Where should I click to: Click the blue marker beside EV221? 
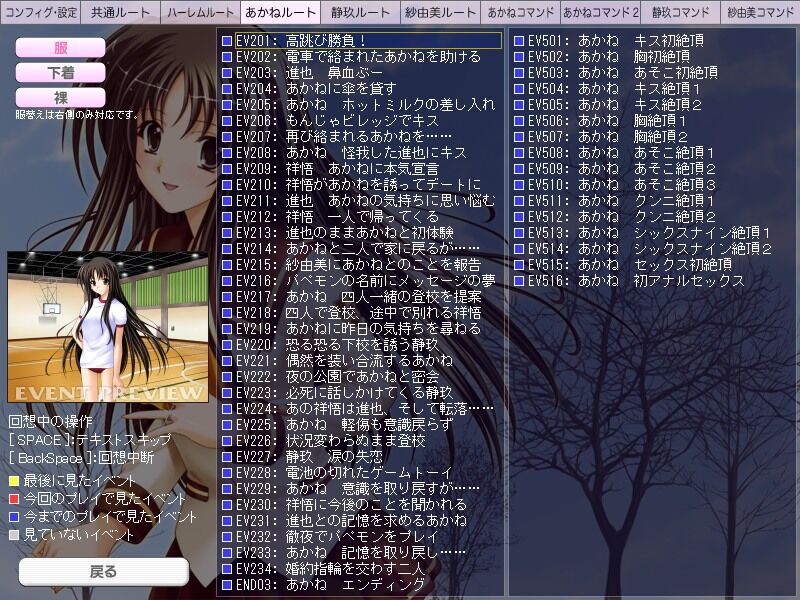227,361
